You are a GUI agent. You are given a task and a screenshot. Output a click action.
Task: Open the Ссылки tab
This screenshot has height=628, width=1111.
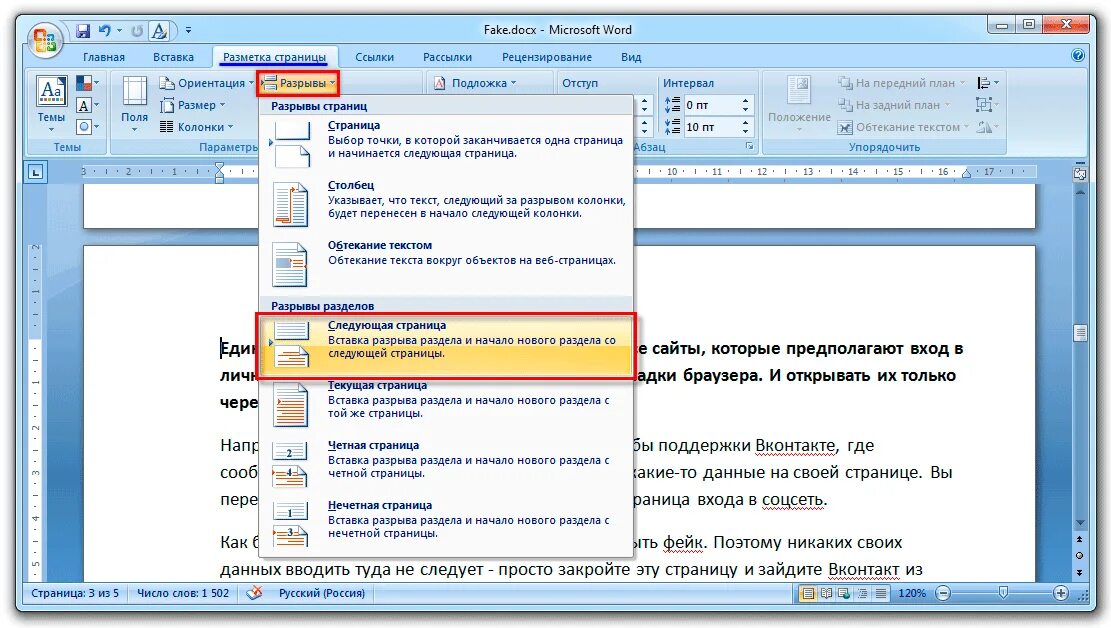pyautogui.click(x=374, y=57)
